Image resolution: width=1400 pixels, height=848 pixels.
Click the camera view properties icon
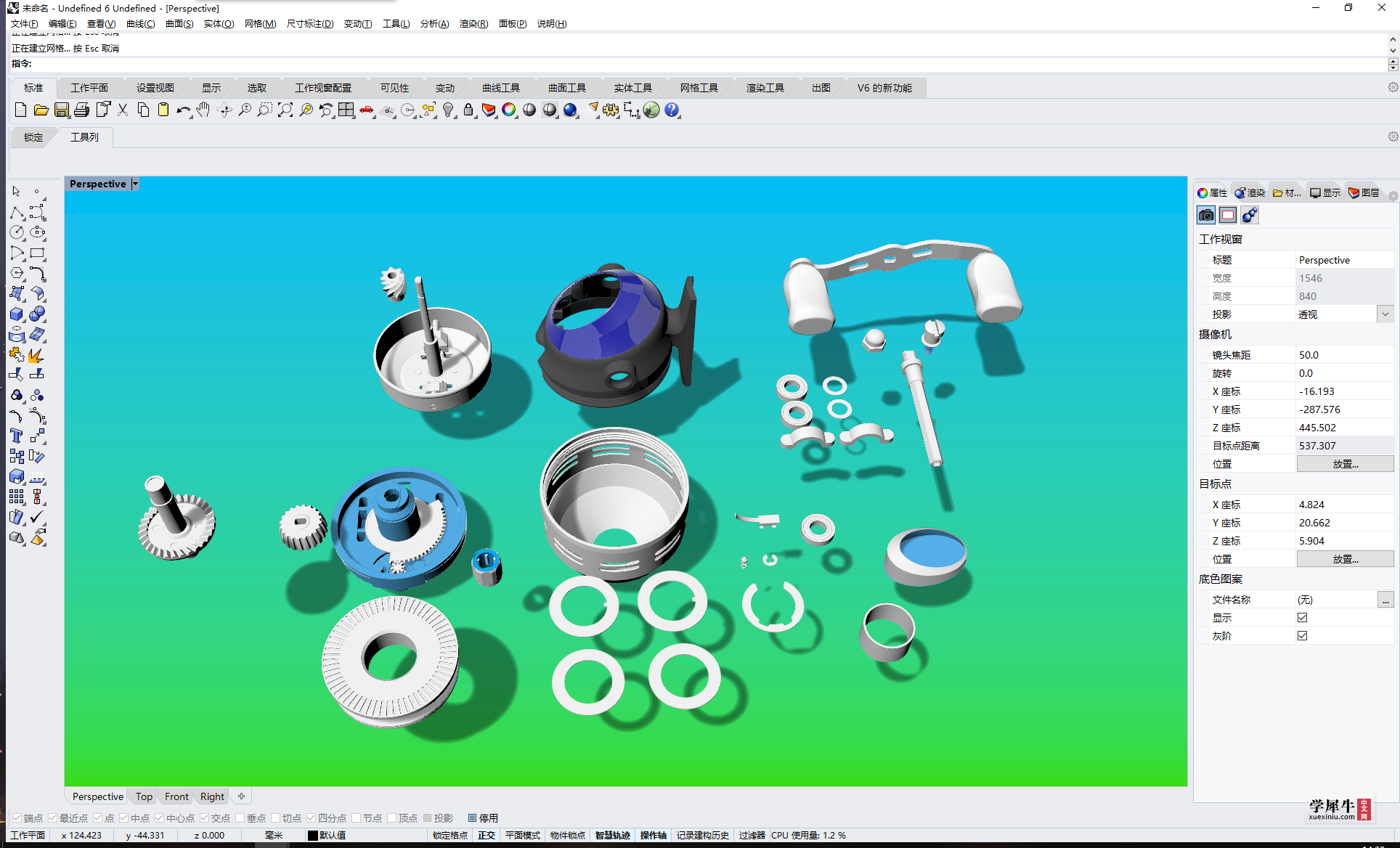pyautogui.click(x=1206, y=215)
